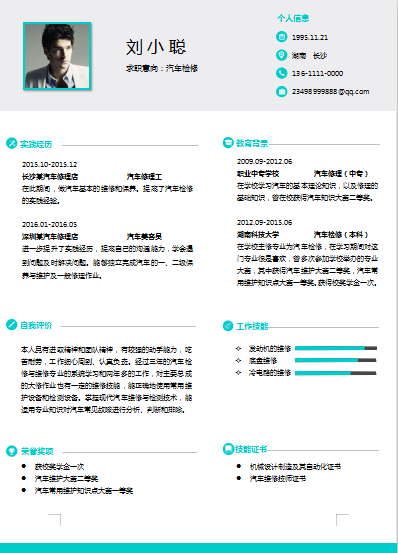The height and width of the screenshot is (553, 398).
Task: Click the birthday 1995.11.21
Action: tap(310, 37)
